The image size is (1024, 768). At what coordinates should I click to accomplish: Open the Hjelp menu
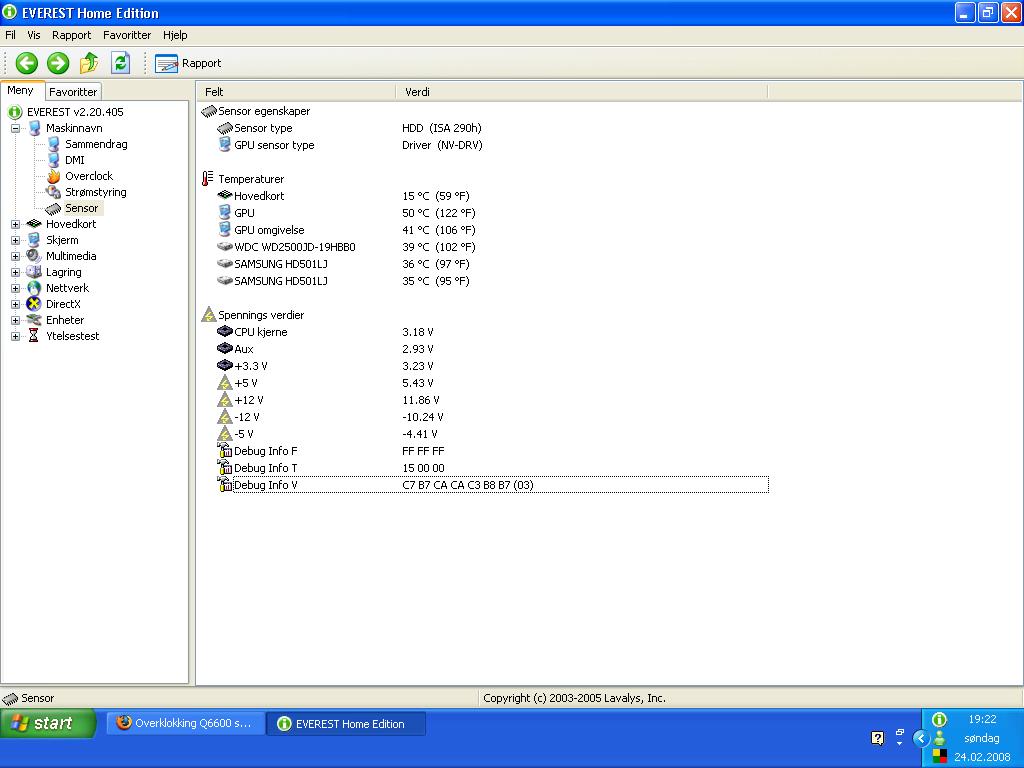[175, 35]
